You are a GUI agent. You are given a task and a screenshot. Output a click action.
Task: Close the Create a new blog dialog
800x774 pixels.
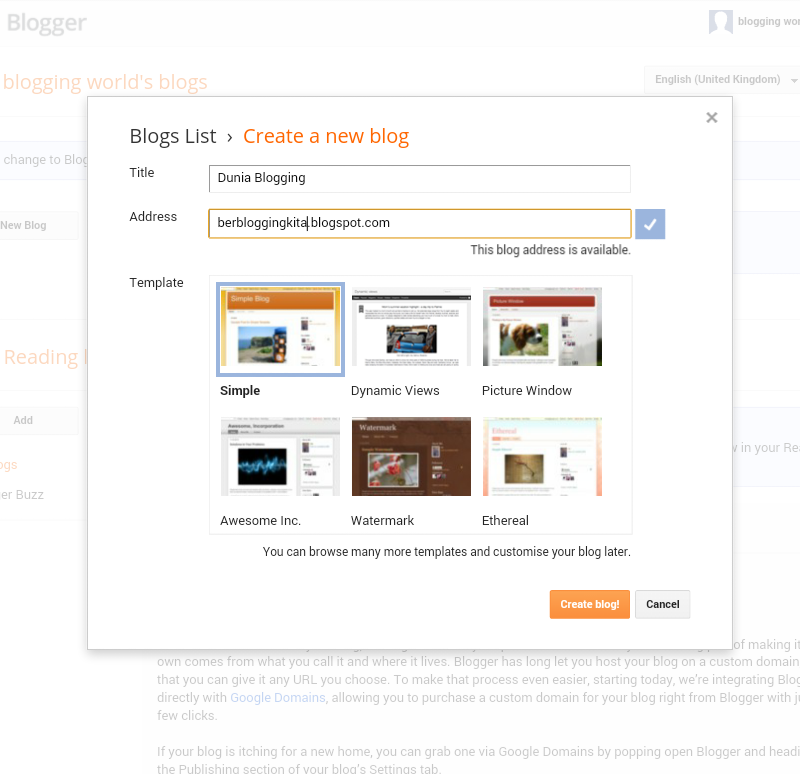click(x=711, y=118)
